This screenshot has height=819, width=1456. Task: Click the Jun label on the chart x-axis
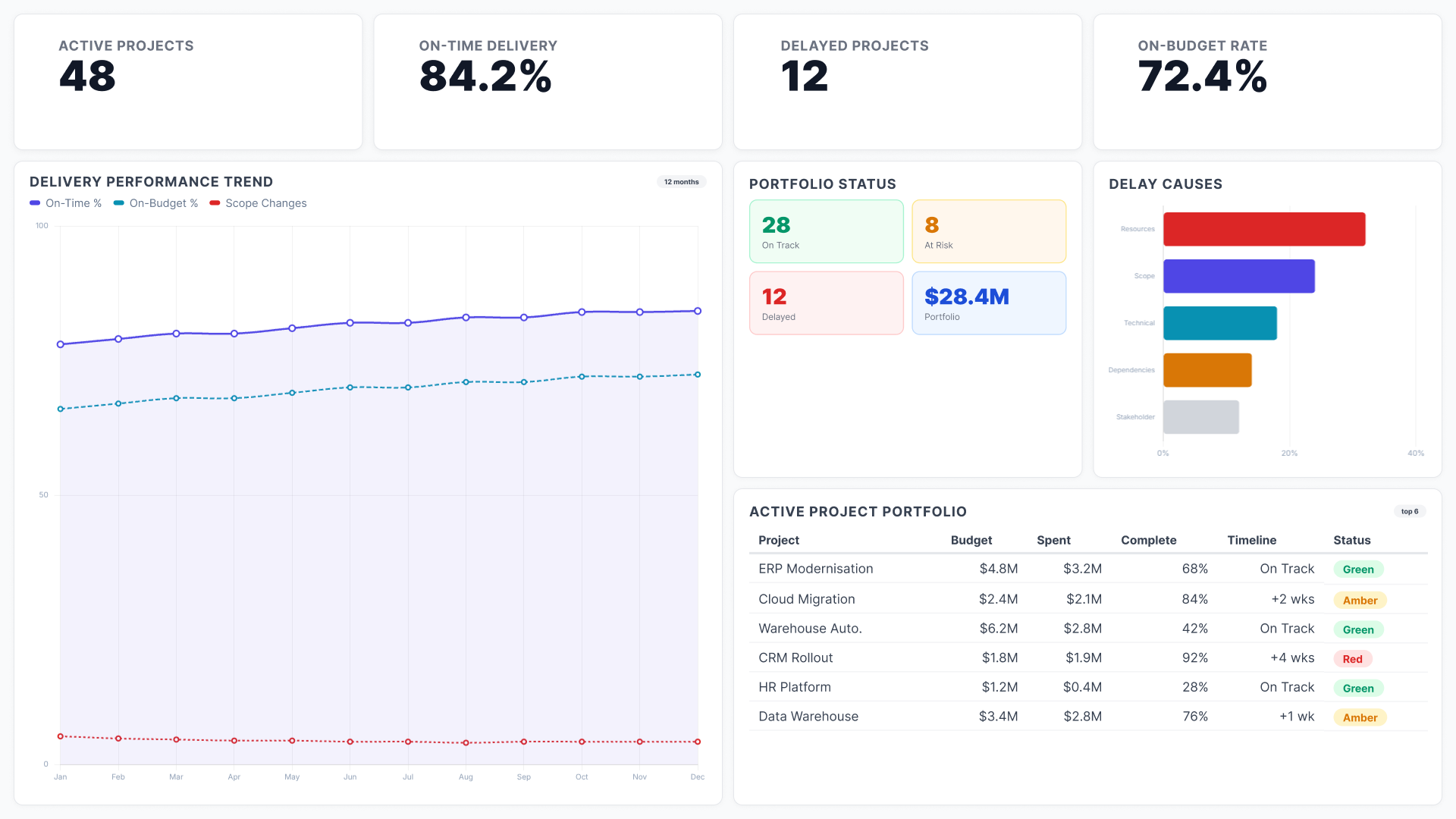[x=350, y=777]
